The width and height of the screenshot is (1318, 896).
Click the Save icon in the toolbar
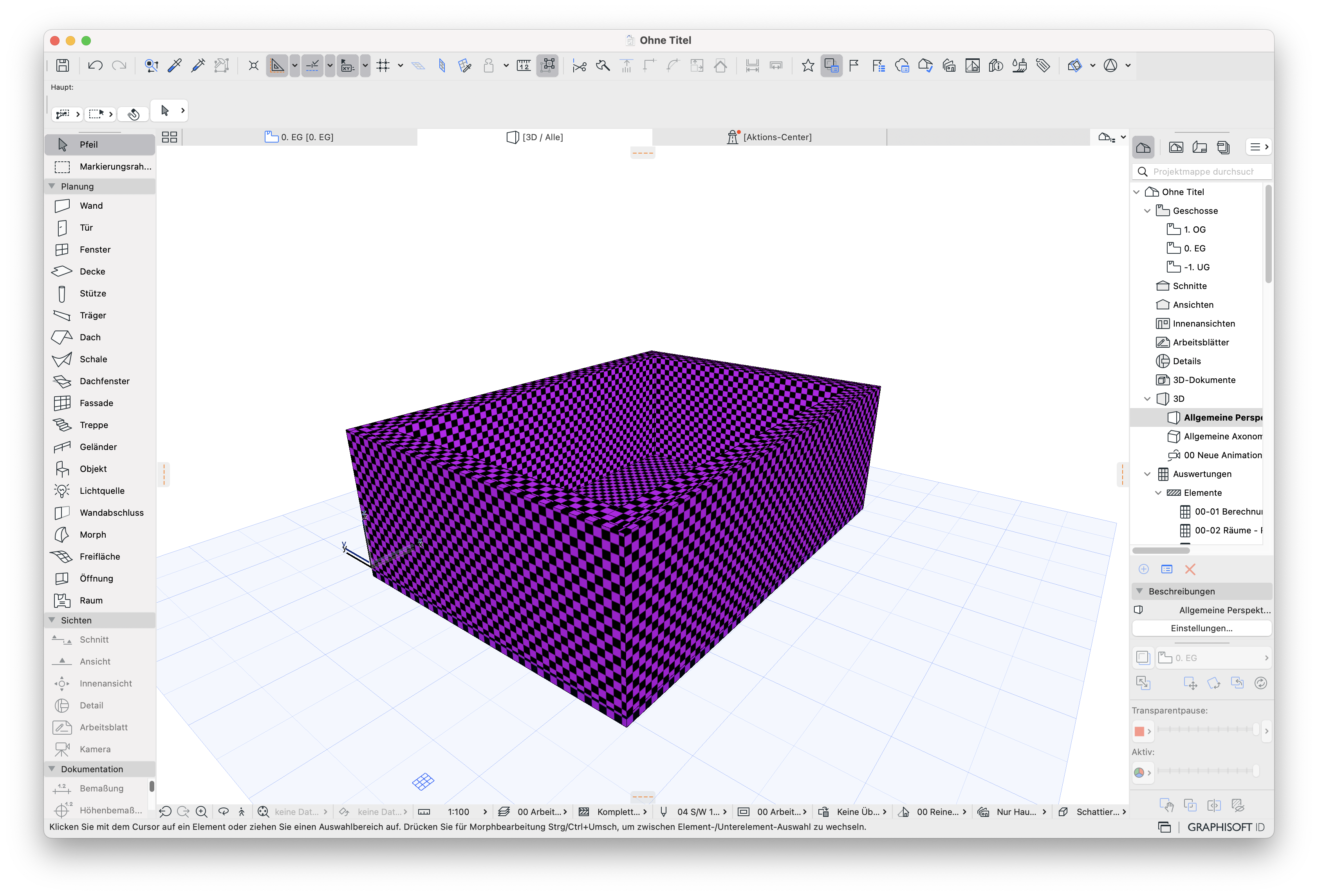pos(62,66)
